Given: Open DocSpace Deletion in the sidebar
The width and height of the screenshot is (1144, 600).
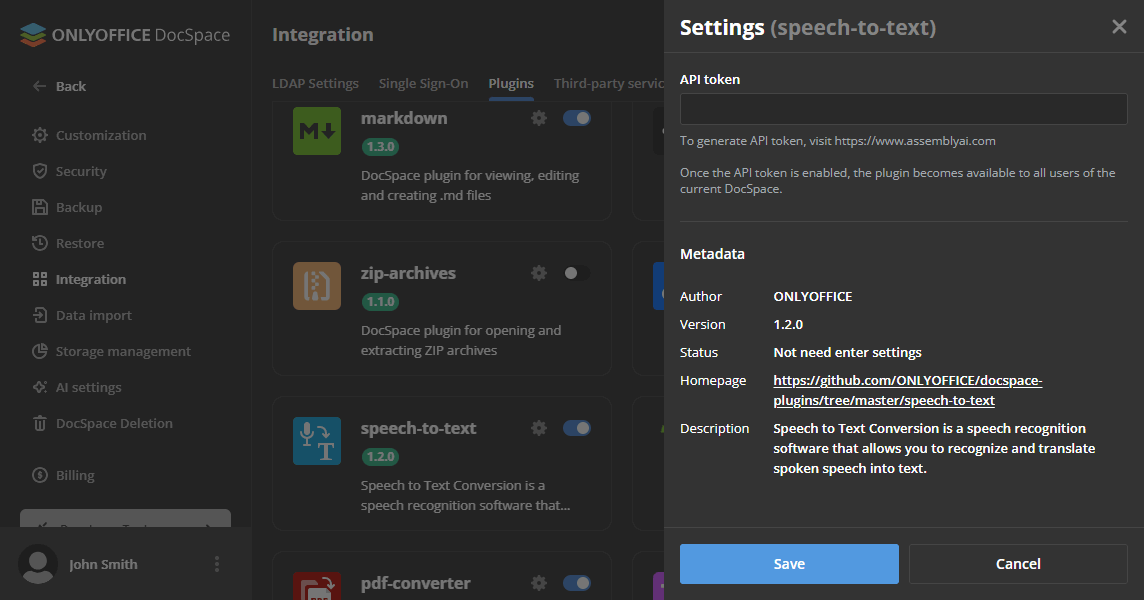Looking at the screenshot, I should pos(114,423).
